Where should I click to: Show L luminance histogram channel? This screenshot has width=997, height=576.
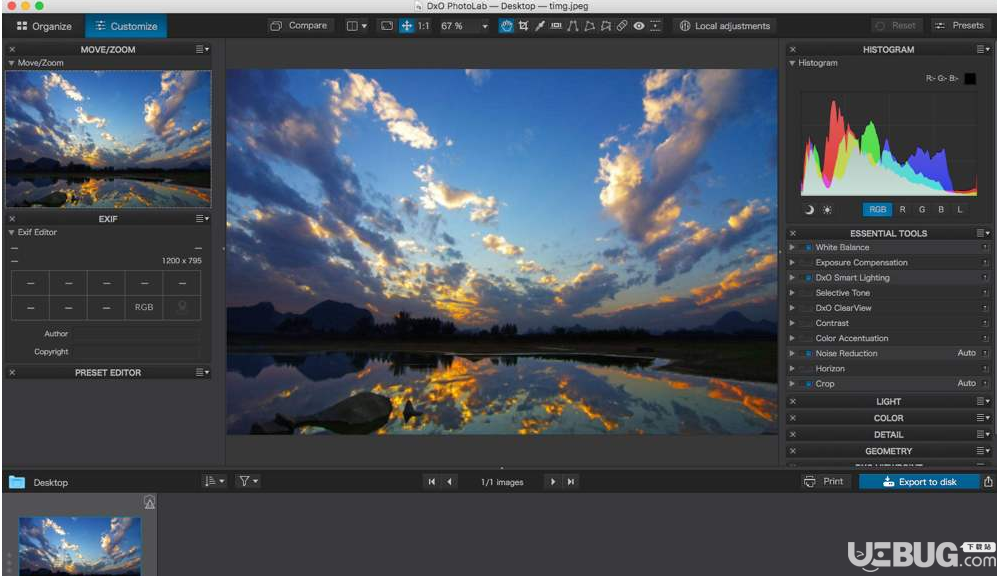960,209
